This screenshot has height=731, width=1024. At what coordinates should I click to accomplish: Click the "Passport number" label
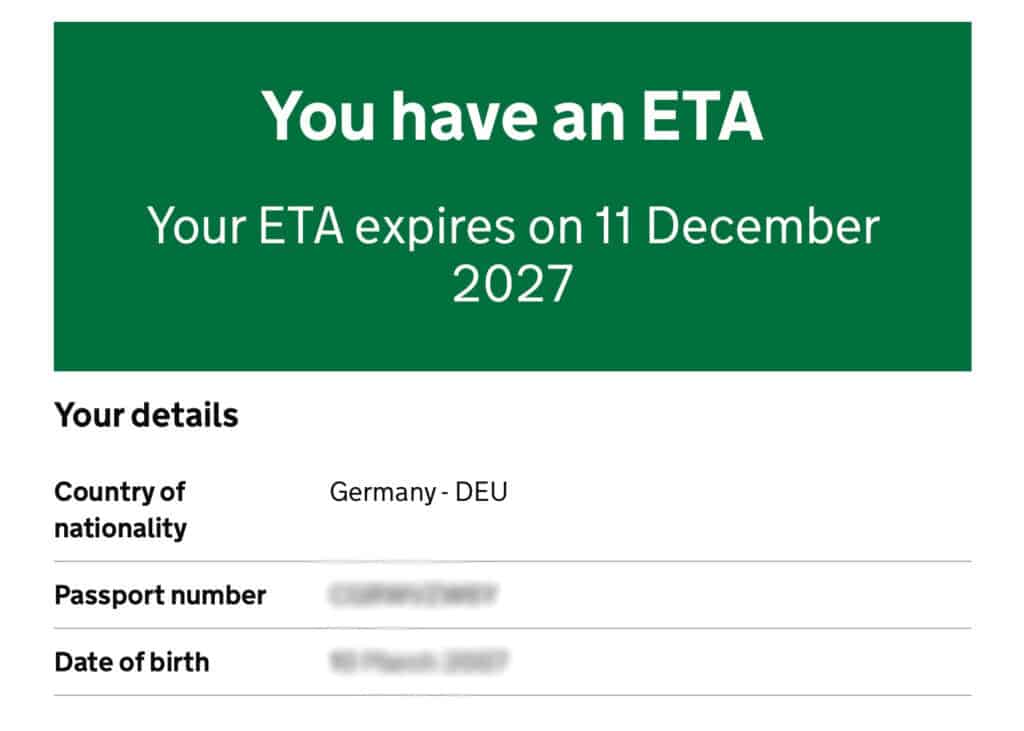pos(160,596)
